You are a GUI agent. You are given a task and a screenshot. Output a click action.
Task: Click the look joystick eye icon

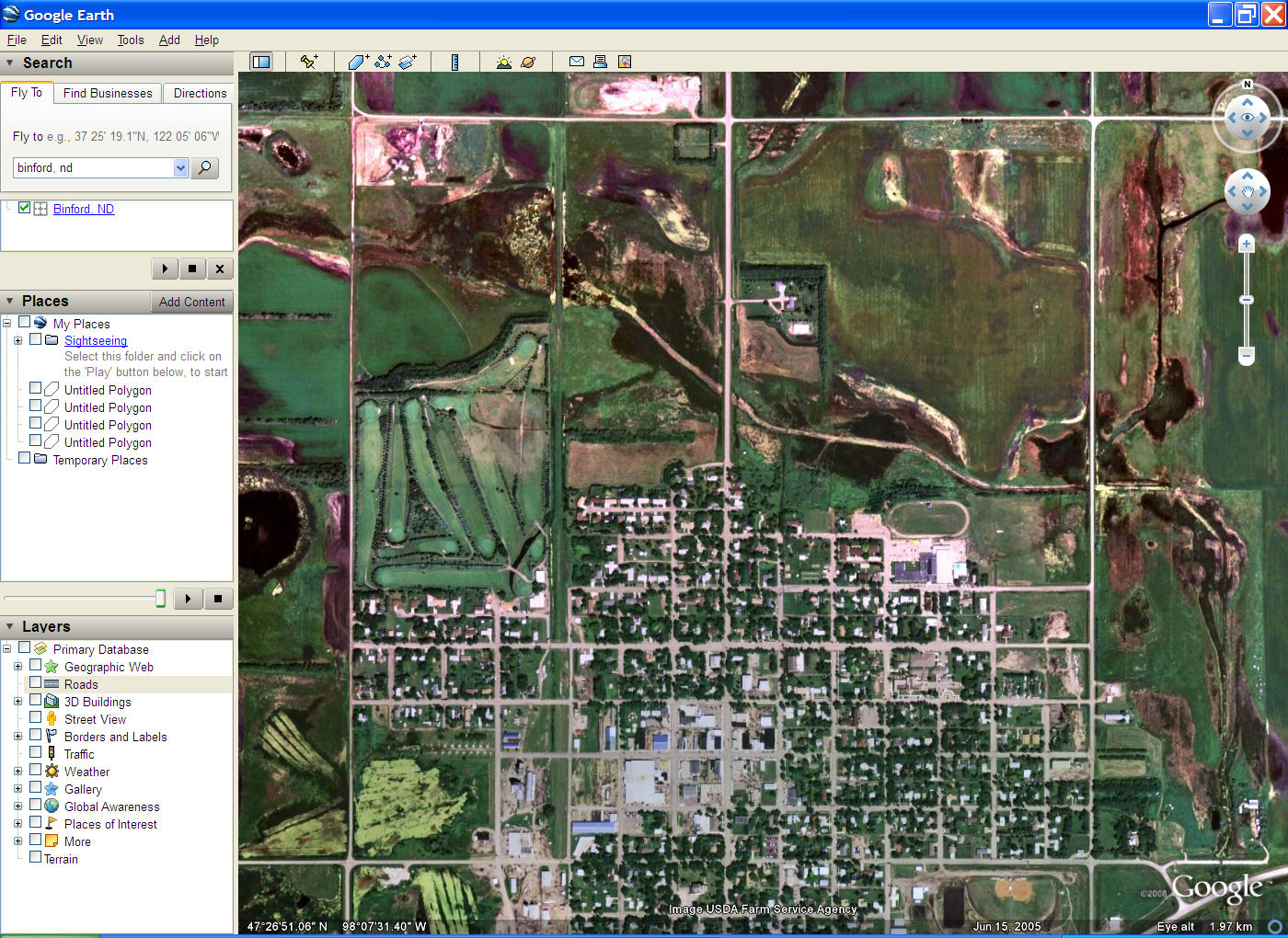point(1248,118)
